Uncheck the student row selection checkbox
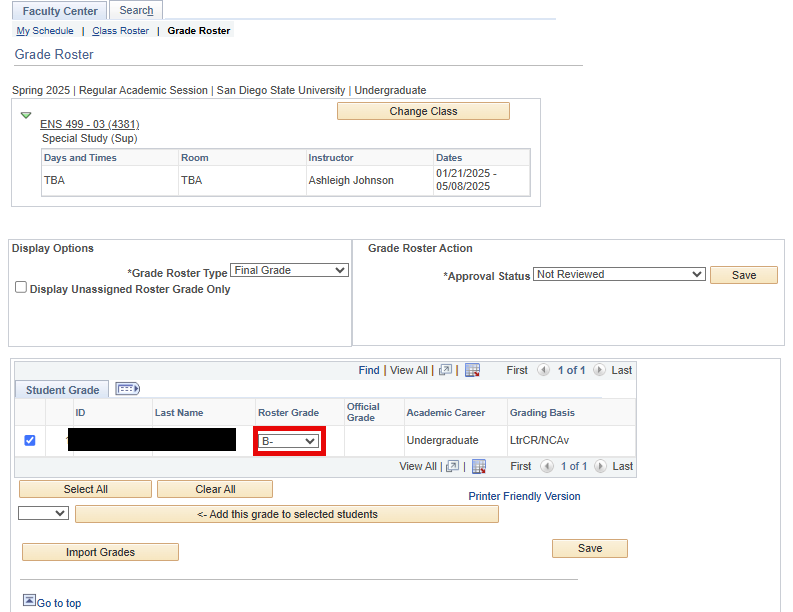793x612 pixels. [x=29, y=440]
